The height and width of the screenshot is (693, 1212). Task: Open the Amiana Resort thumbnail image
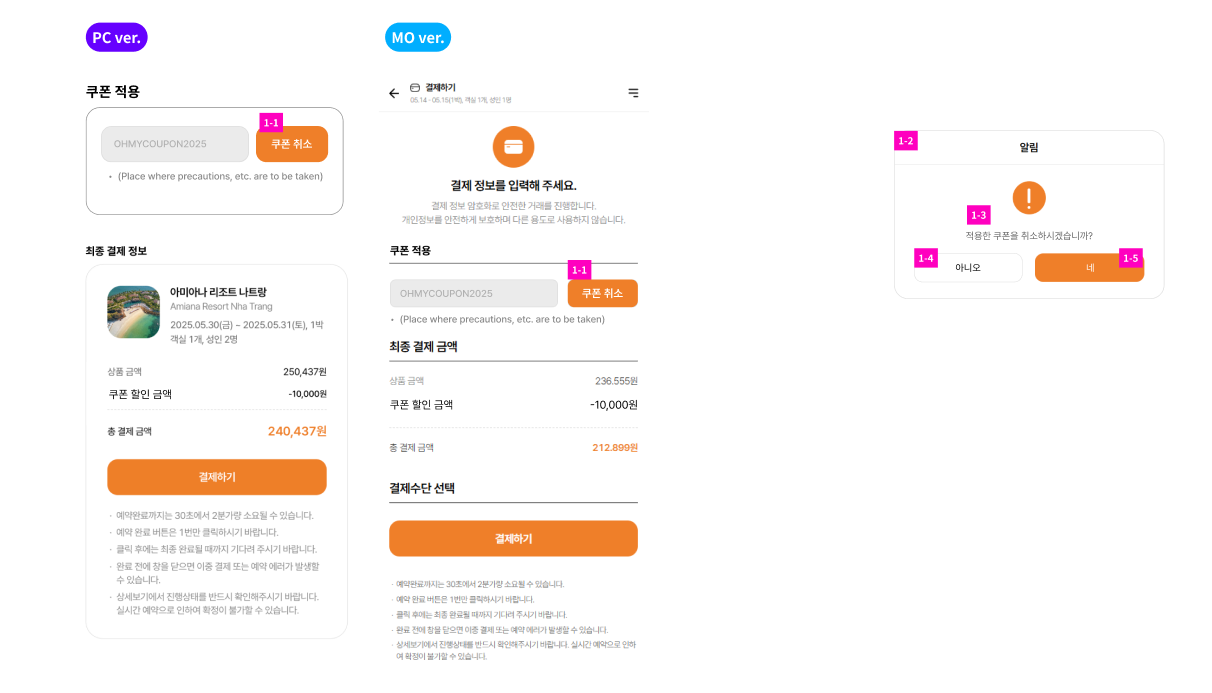133,312
